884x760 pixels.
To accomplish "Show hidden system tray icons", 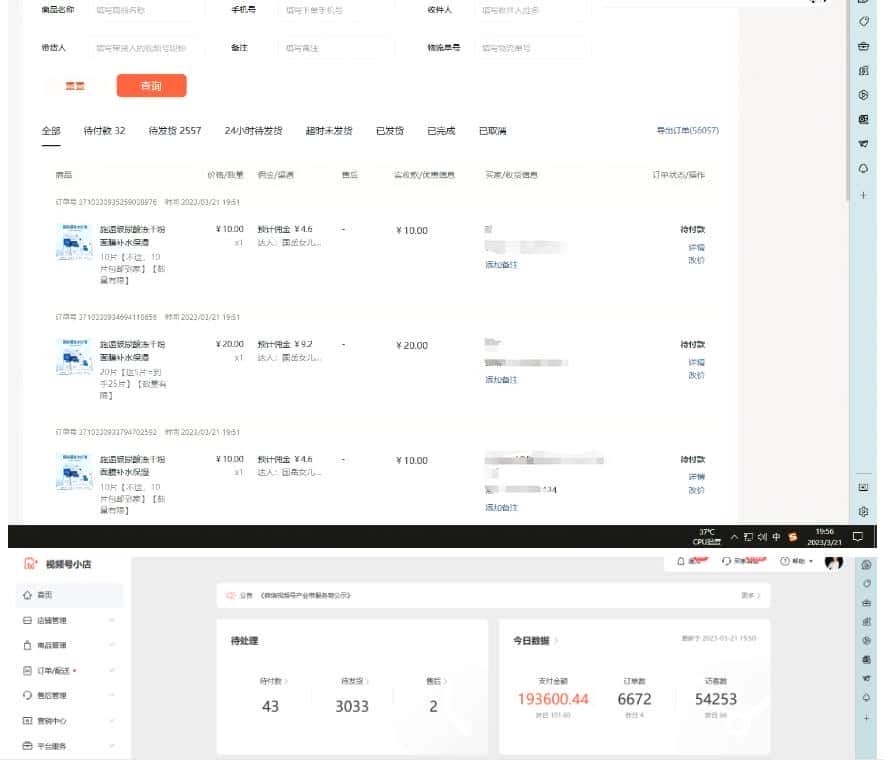I will coord(734,536).
